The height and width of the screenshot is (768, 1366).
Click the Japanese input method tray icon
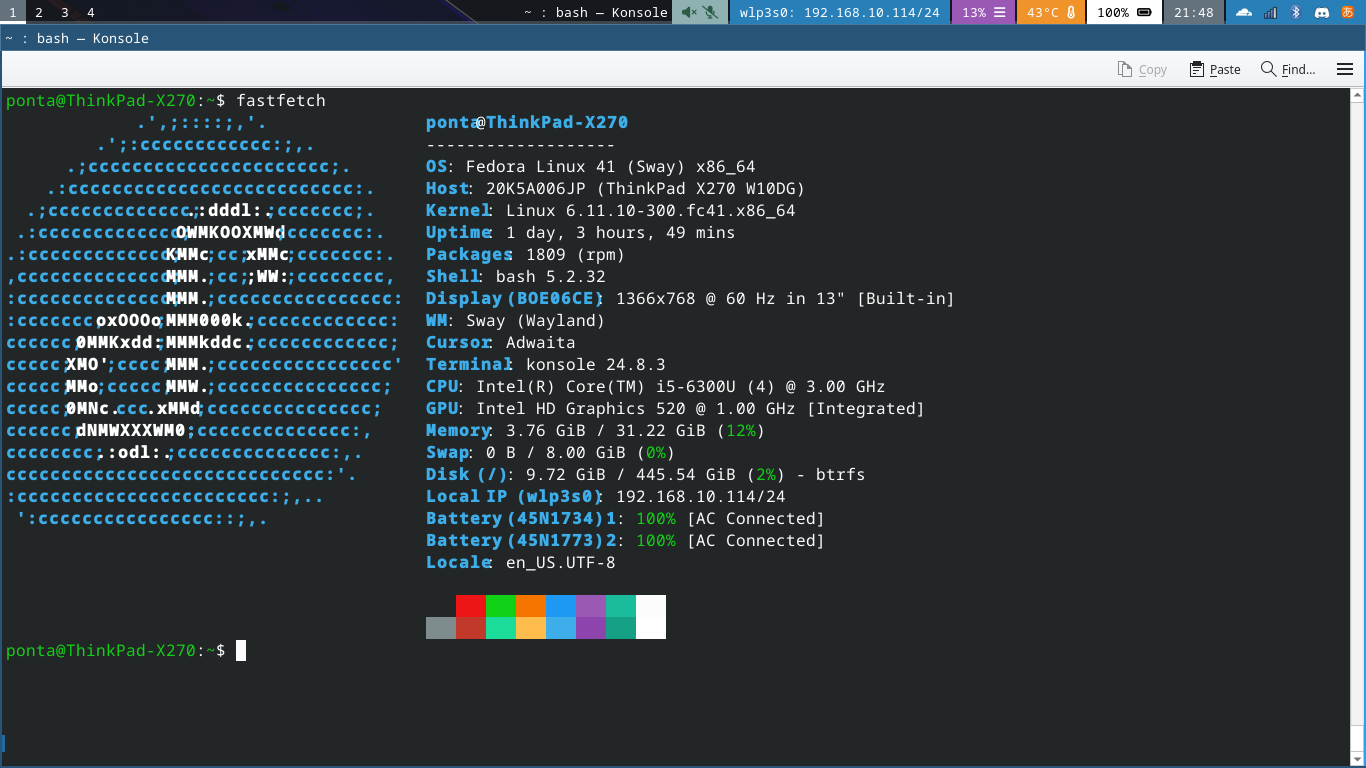click(x=1347, y=12)
